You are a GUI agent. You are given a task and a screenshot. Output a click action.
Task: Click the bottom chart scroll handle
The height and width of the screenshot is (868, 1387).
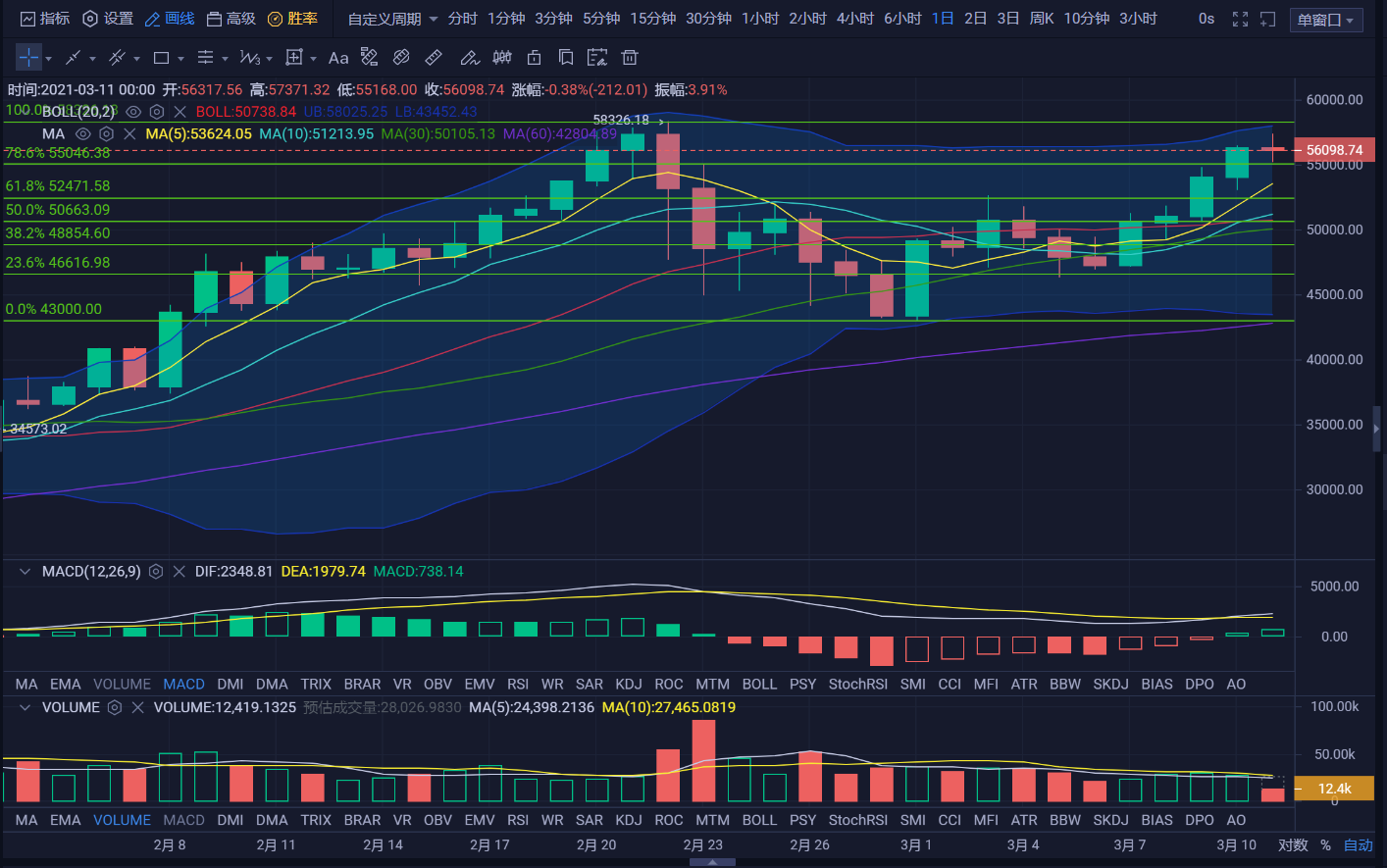[x=712, y=862]
